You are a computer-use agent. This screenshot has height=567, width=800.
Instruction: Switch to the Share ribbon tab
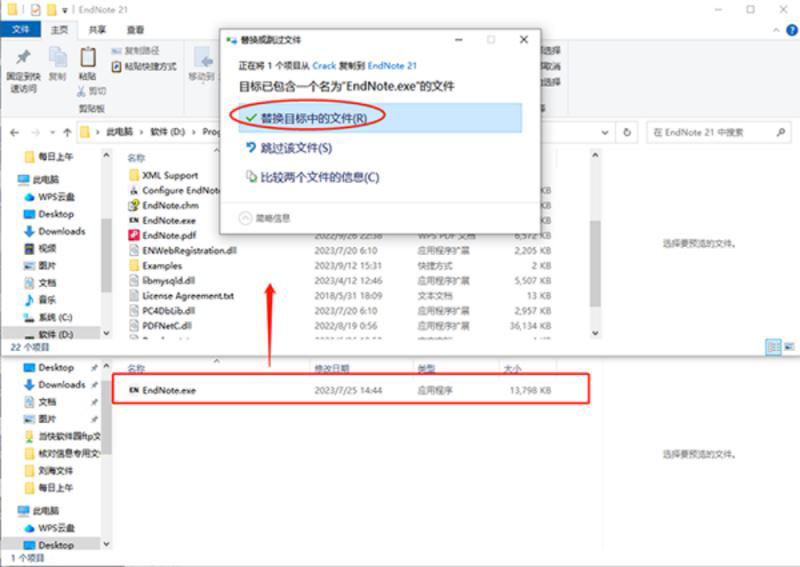tap(97, 30)
